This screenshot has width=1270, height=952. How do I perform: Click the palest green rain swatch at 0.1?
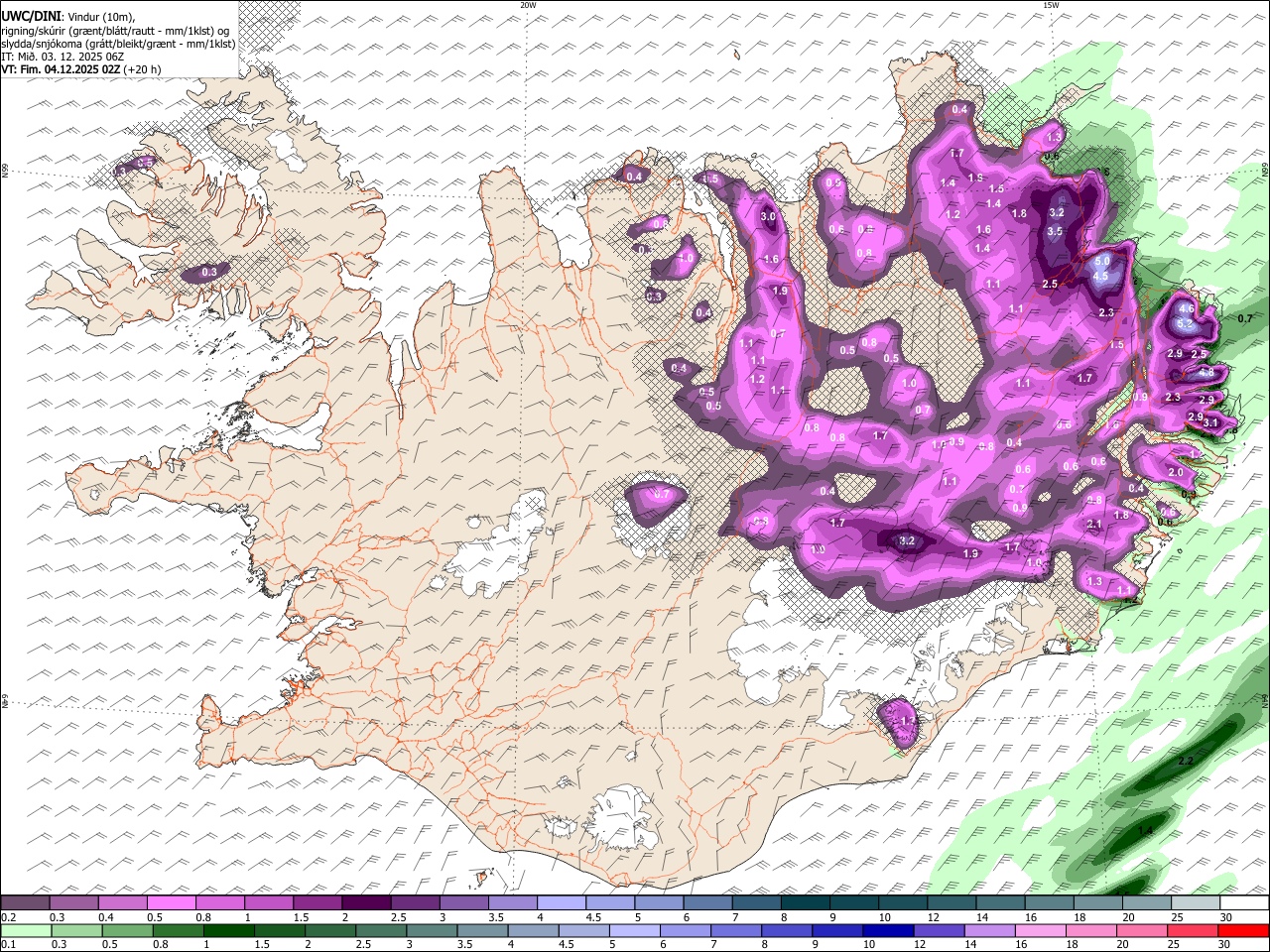point(25,931)
